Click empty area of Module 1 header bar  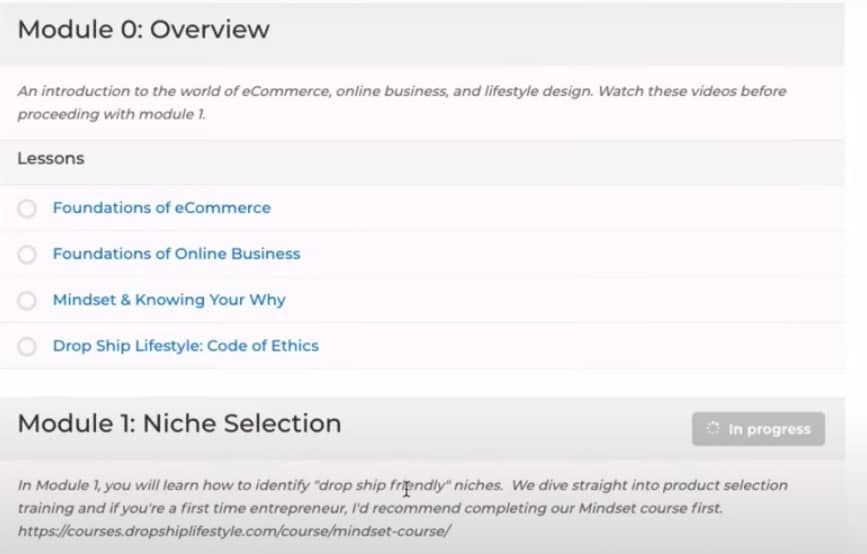[520, 424]
